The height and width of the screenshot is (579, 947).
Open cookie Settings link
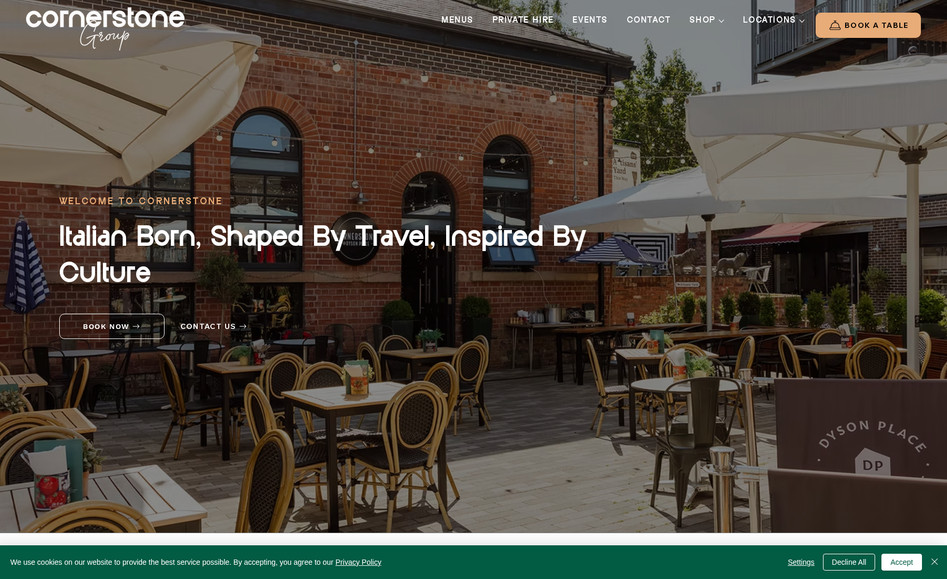click(x=801, y=562)
